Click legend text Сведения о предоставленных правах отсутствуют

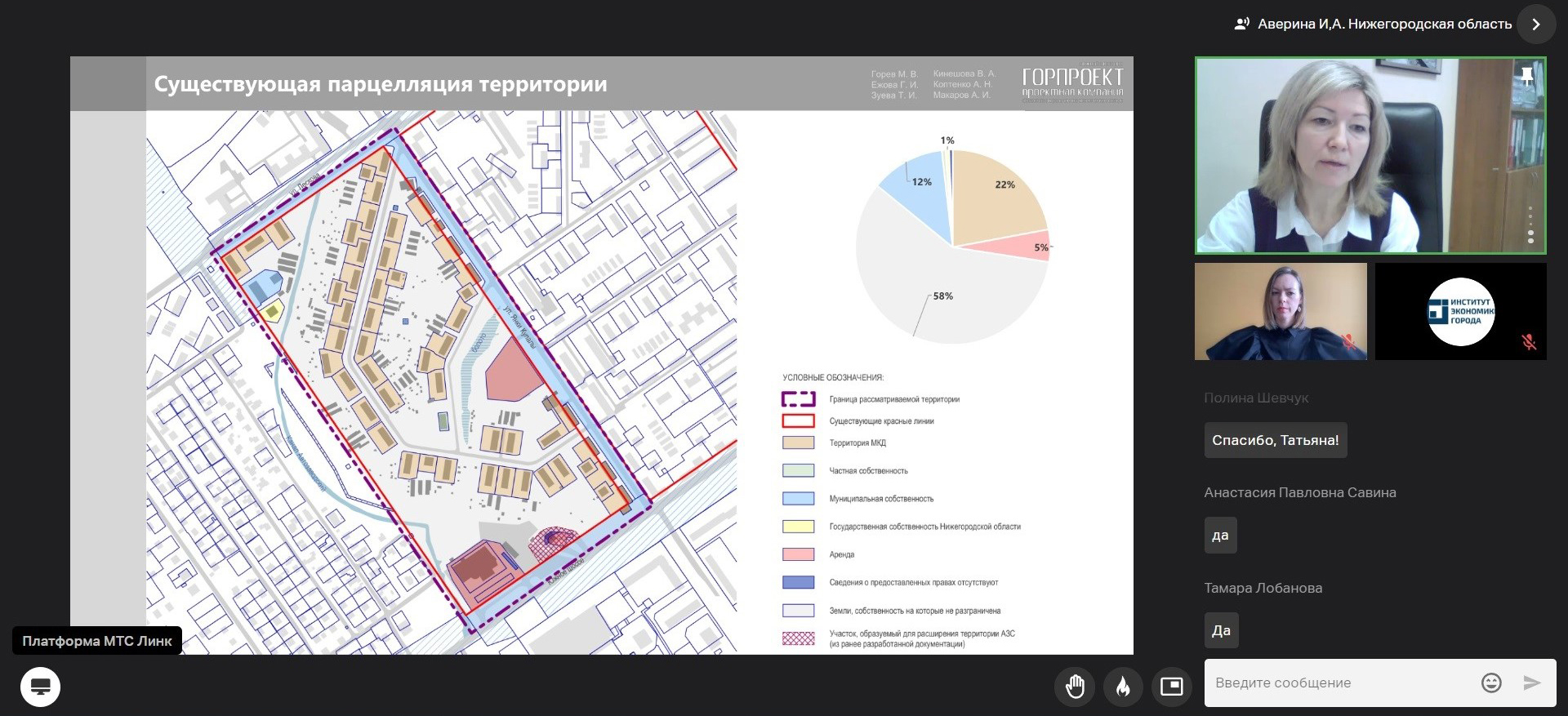913,582
